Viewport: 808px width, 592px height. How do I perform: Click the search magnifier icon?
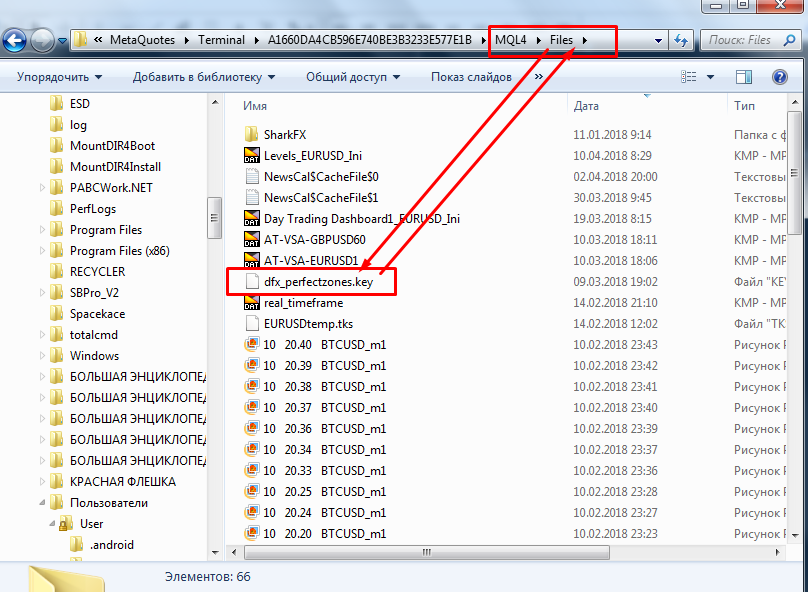click(789, 40)
